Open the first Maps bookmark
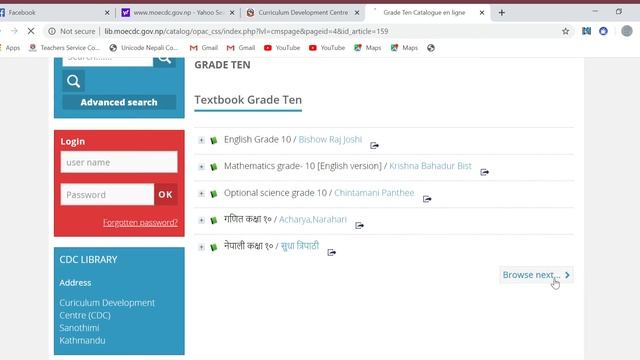Screen dimensions: 640x360 (367, 48)
